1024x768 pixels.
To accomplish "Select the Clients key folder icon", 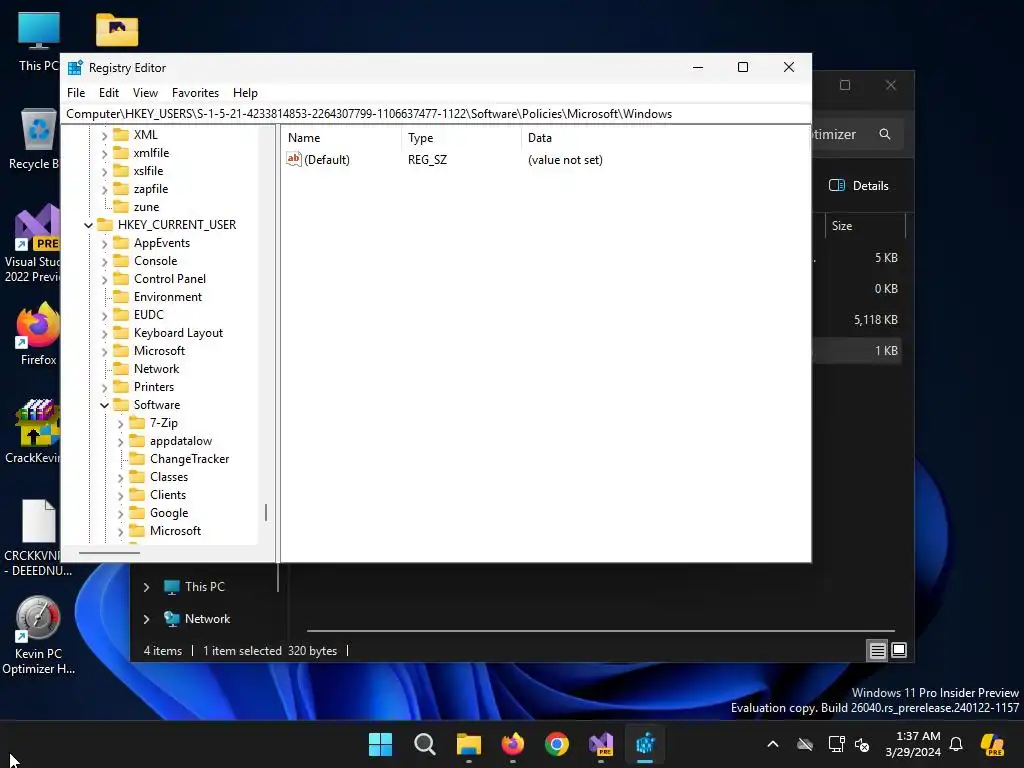I will click(x=137, y=494).
